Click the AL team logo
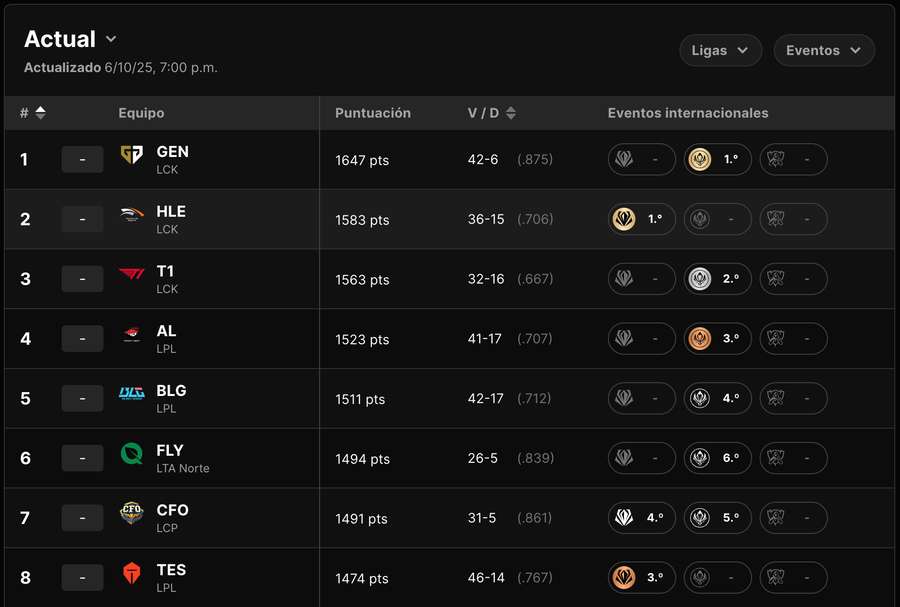This screenshot has height=607, width=900. coord(131,334)
